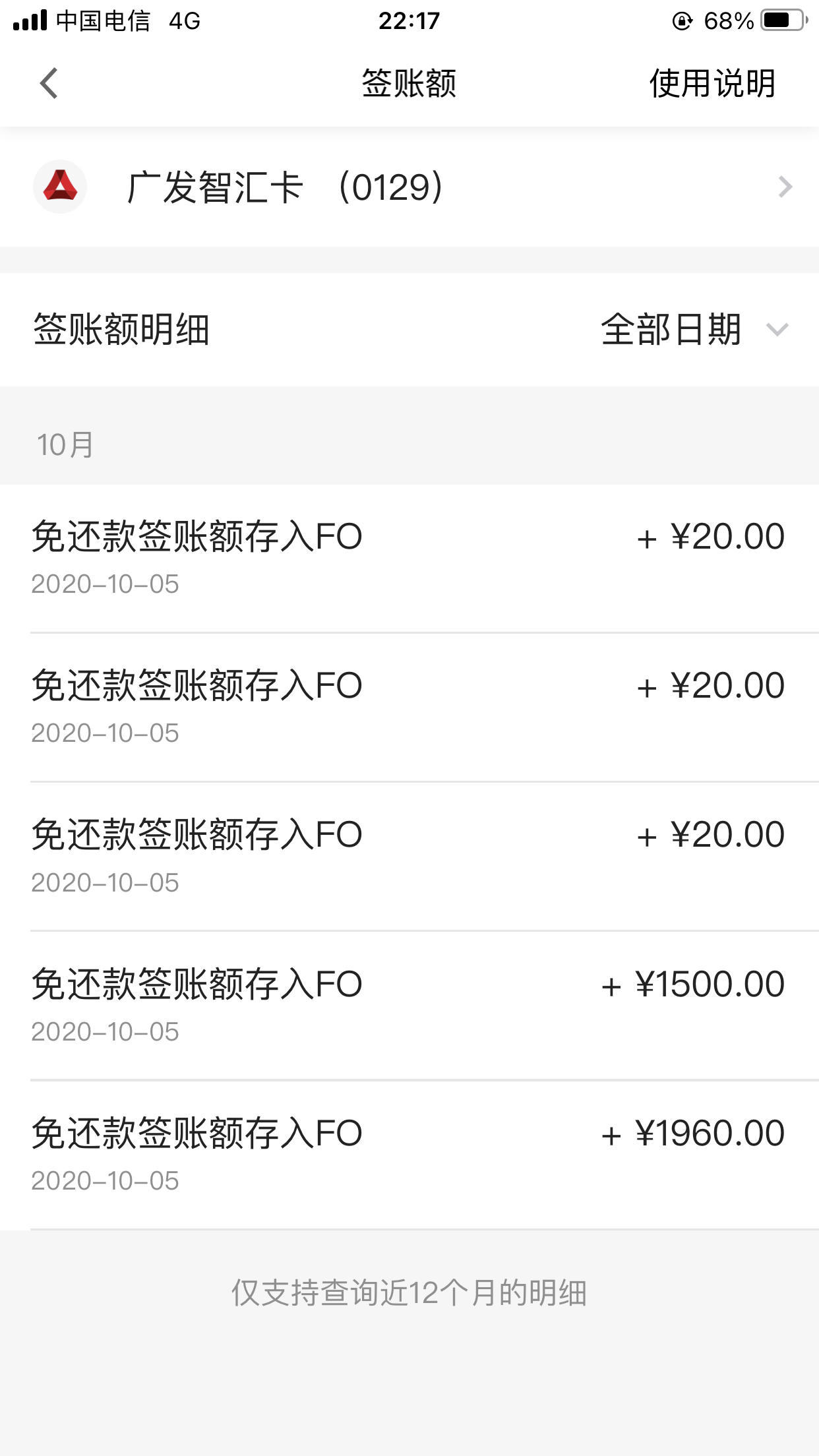819x1456 pixels.
Task: Tap the rotation lock status icon
Action: 682,21
